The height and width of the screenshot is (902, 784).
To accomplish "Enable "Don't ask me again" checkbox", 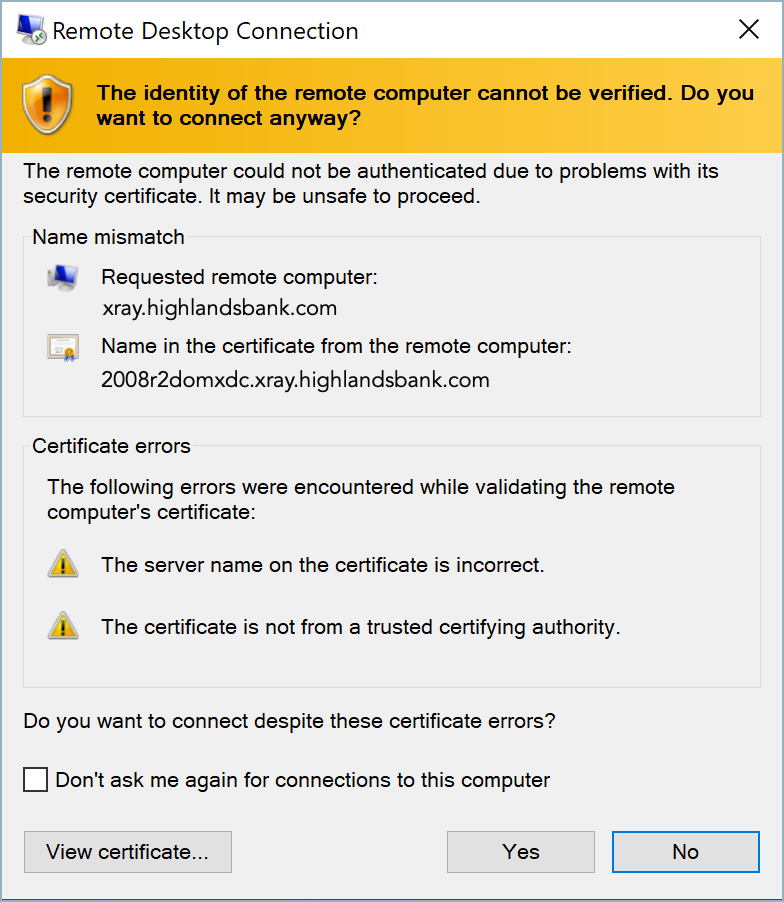I will (x=36, y=780).
